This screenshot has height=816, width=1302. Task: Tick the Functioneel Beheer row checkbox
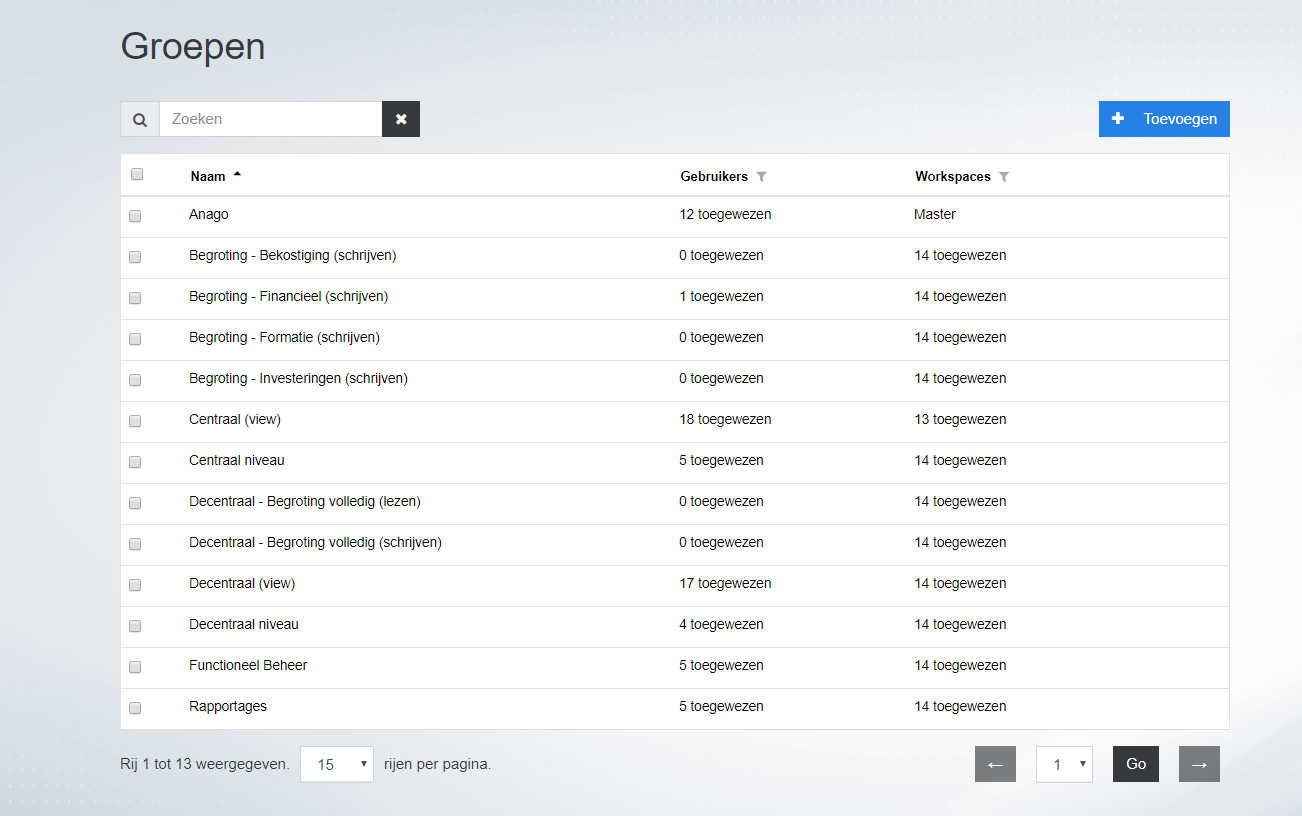tap(135, 667)
